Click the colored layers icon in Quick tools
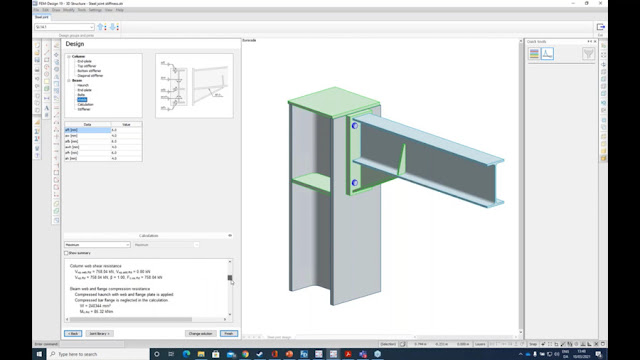The height and width of the screenshot is (360, 640). click(x=534, y=53)
